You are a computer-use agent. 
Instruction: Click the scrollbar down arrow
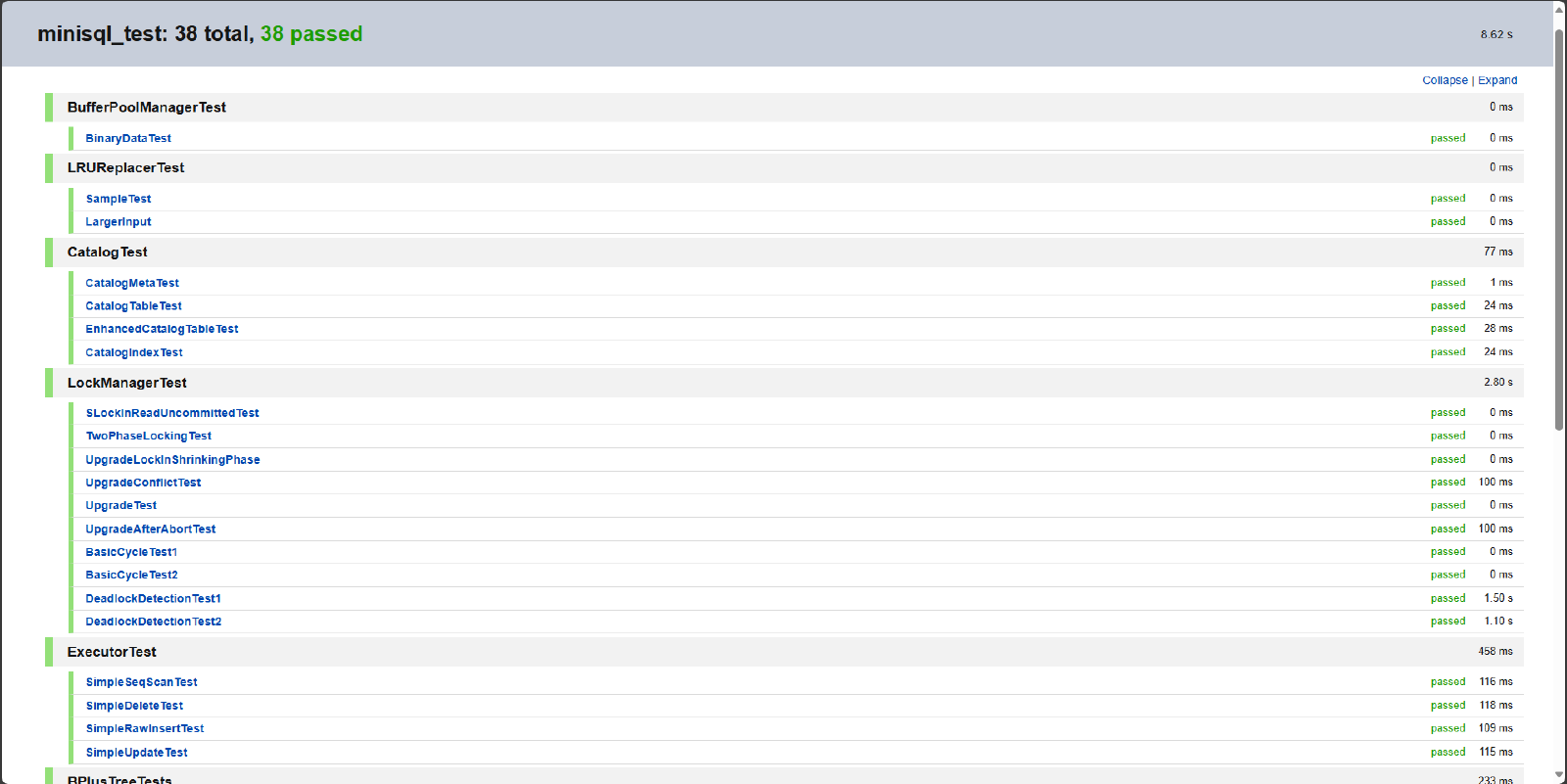(x=1559, y=775)
